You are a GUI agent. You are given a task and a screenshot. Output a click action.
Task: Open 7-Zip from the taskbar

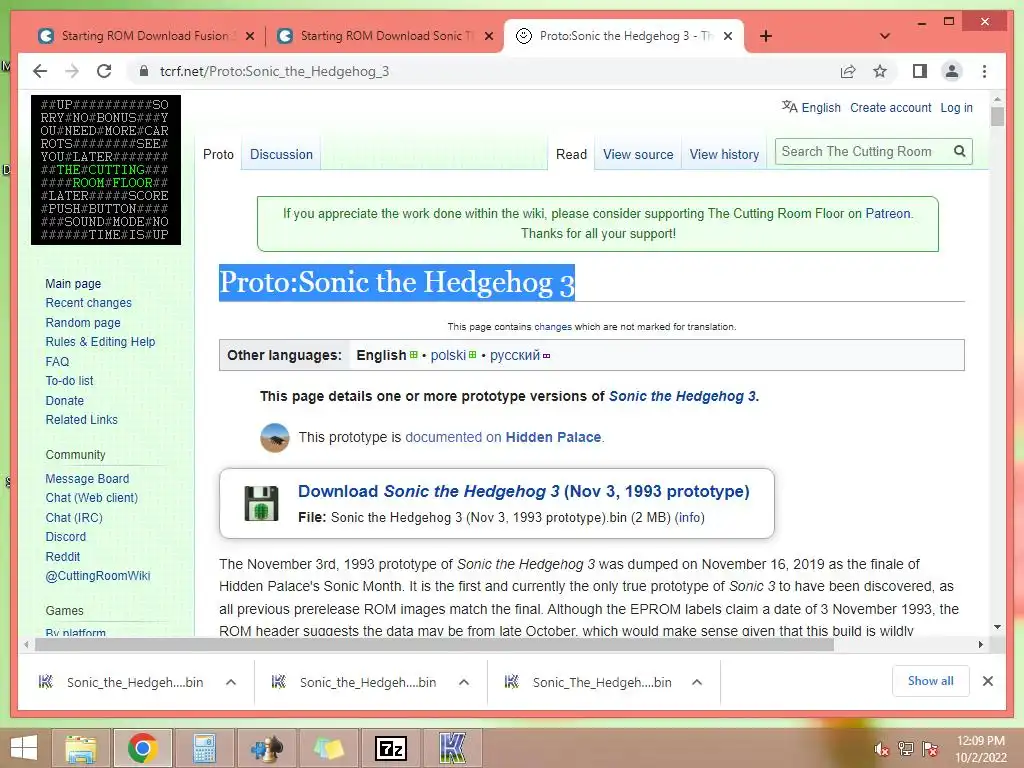[x=391, y=748]
